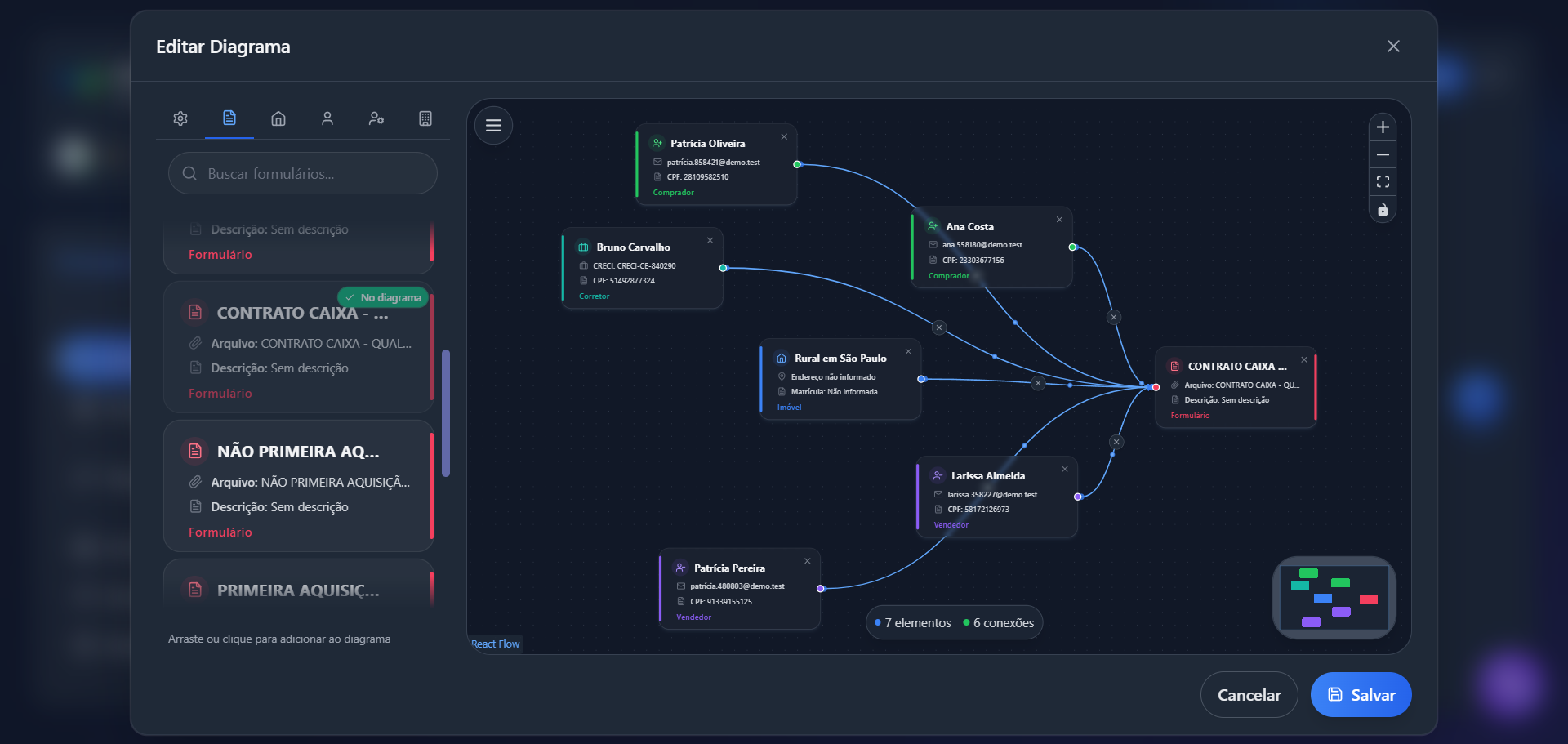This screenshot has height=744, width=1568.
Task: Toggle the canvas interactivity lock
Action: click(1383, 210)
